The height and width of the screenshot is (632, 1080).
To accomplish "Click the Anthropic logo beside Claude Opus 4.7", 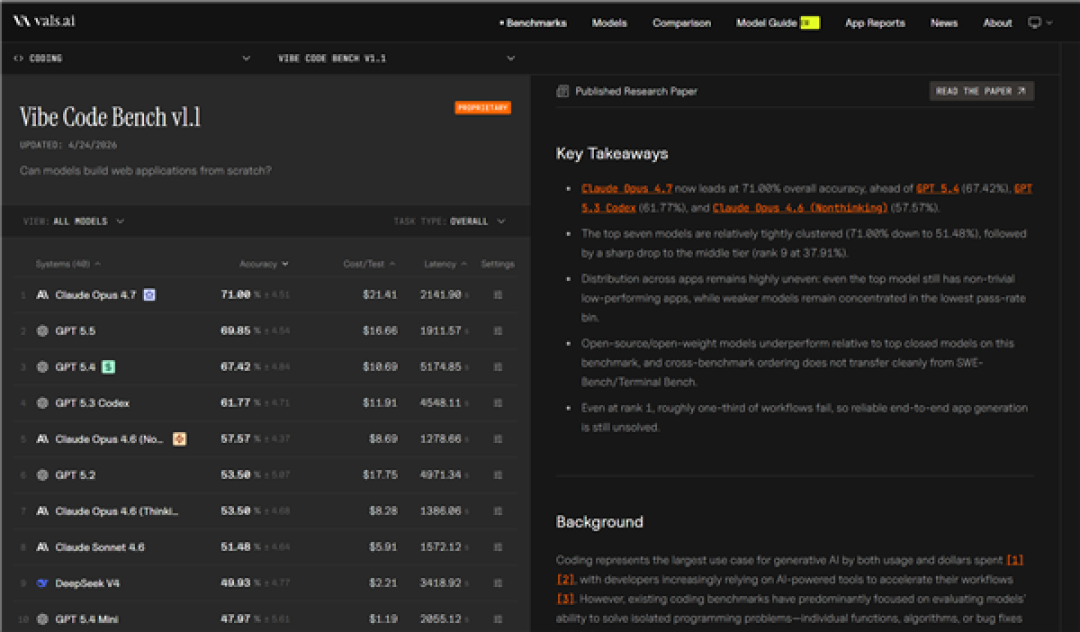I will click(42, 295).
